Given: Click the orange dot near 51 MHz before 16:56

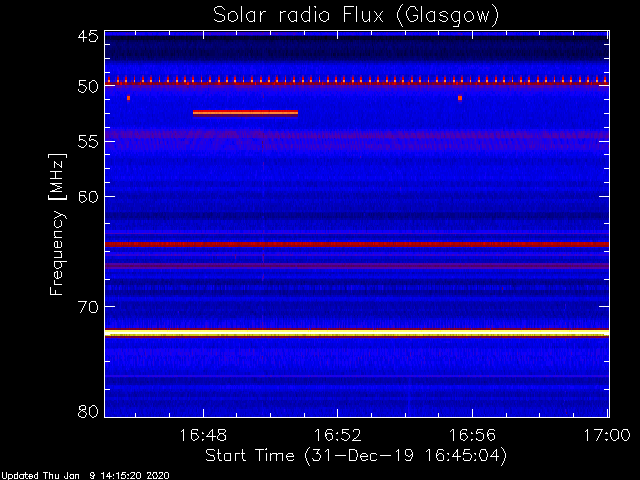Looking at the screenshot, I should pyautogui.click(x=460, y=98).
